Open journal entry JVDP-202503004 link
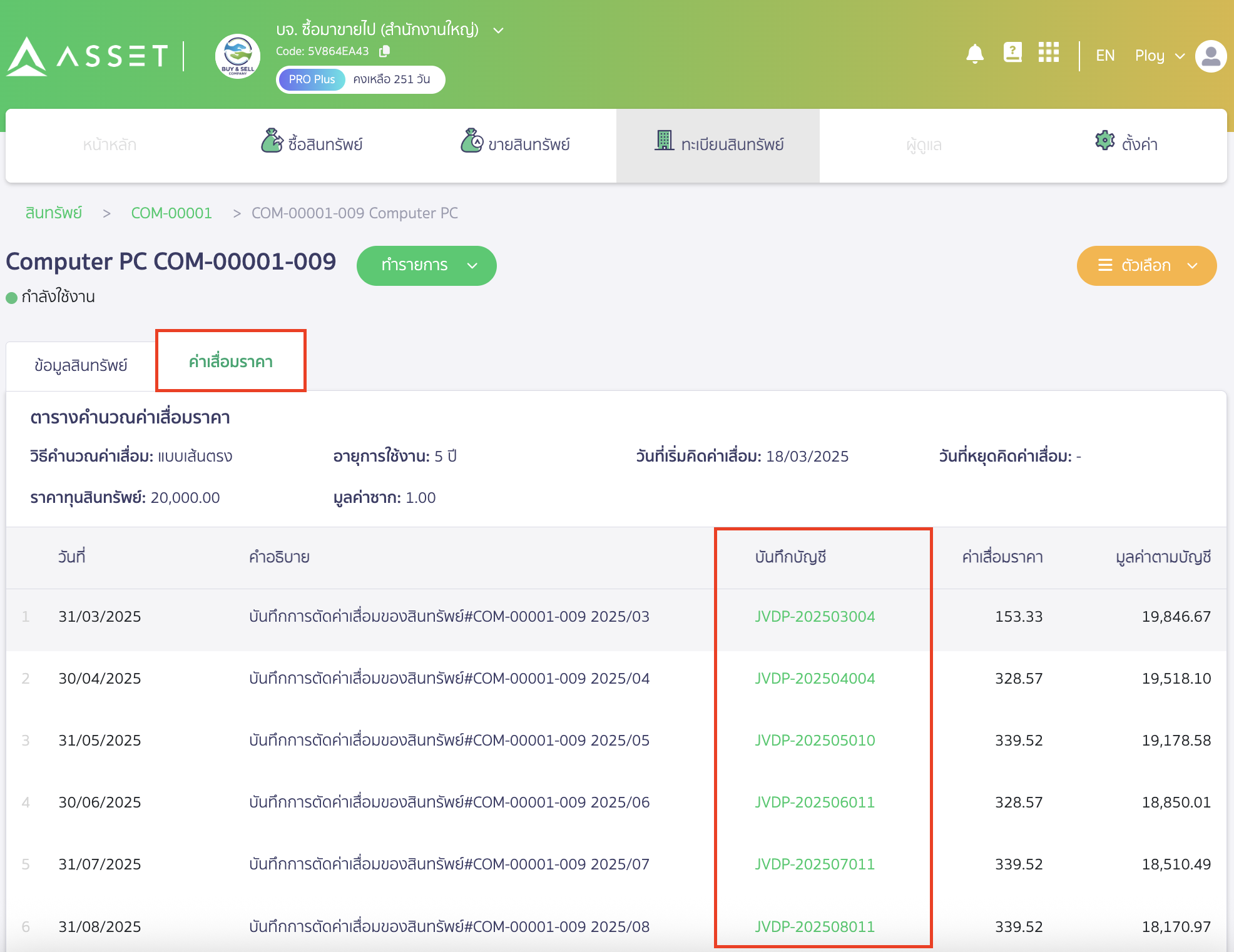Image resolution: width=1234 pixels, height=952 pixels. (x=815, y=617)
